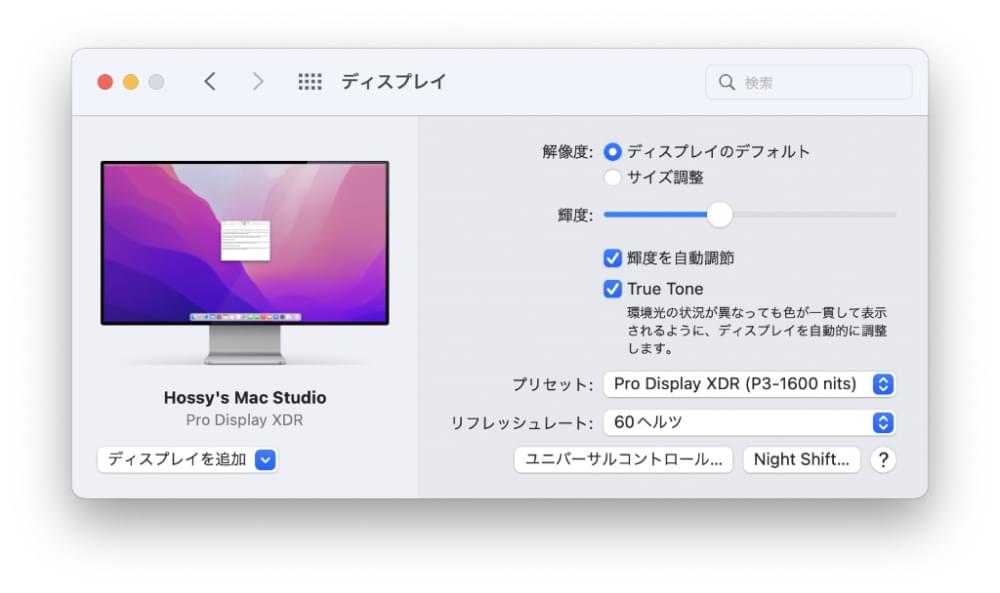Close the window with the red button

pos(105,82)
